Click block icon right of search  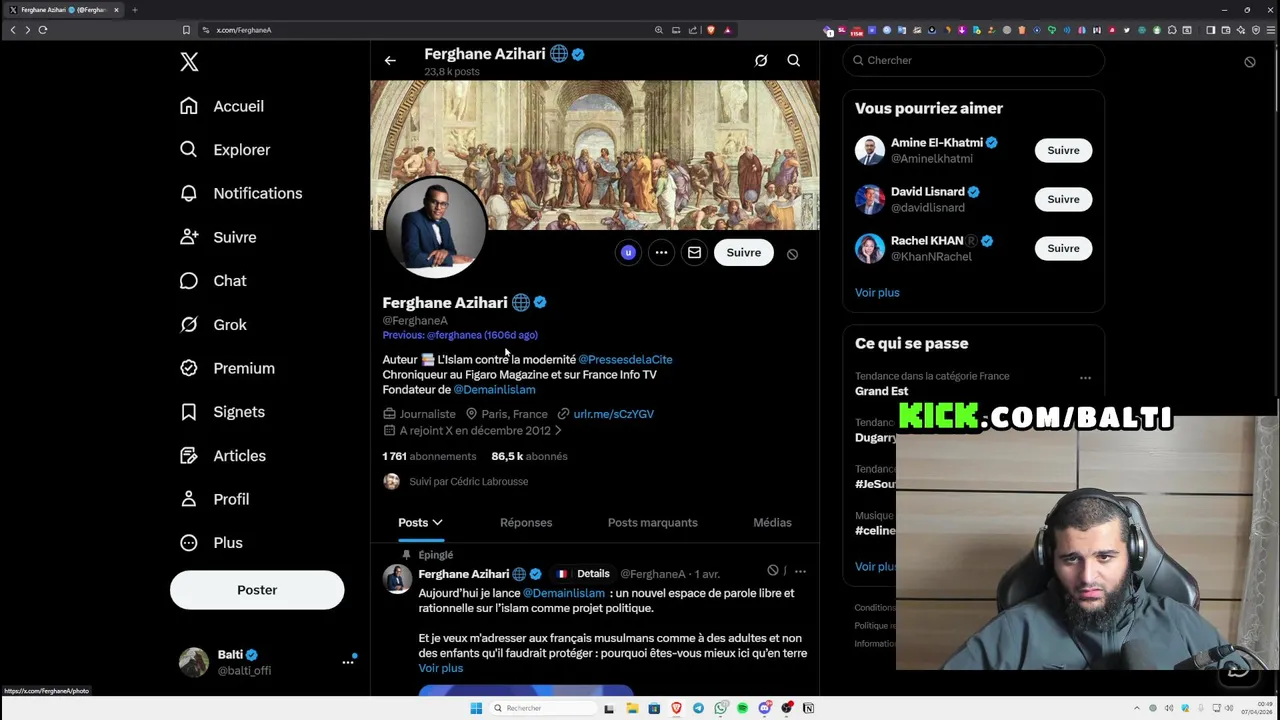(x=1249, y=62)
